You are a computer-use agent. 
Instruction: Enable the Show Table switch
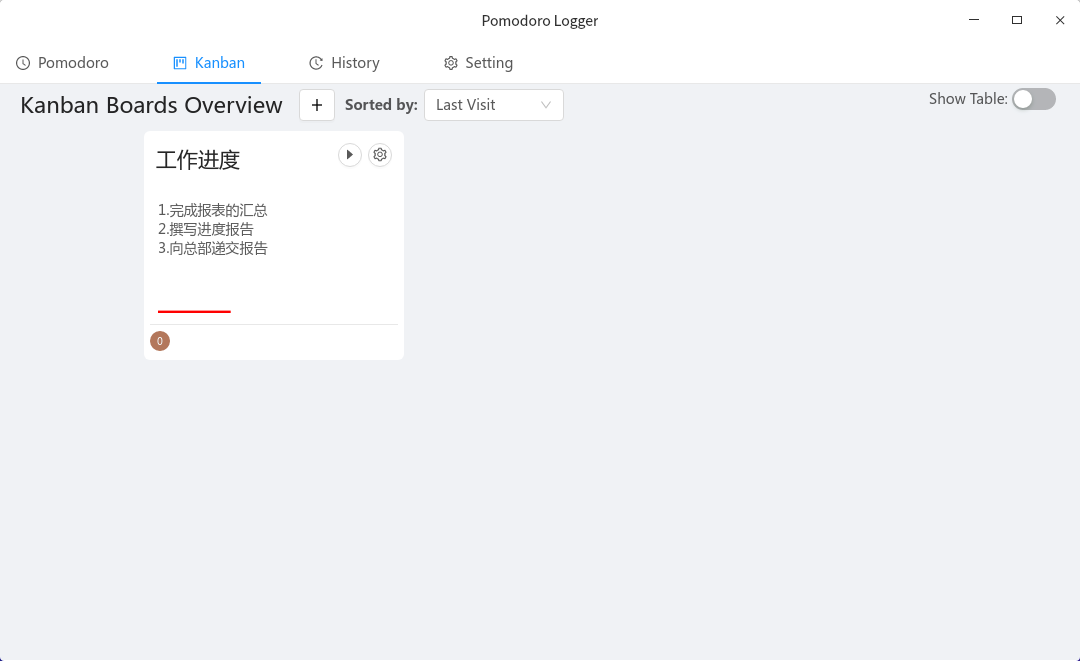1033,99
